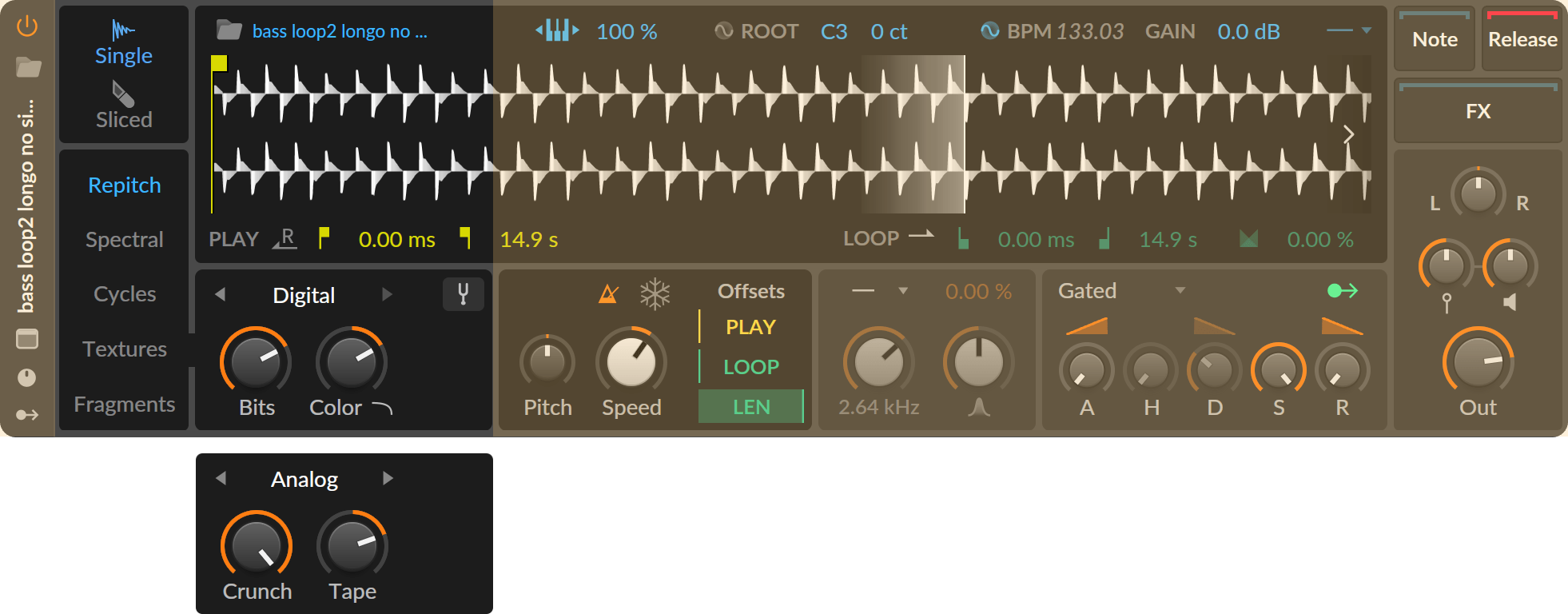Image resolution: width=1568 pixels, height=614 pixels.
Task: Click the green loop start icon
Action: [964, 238]
